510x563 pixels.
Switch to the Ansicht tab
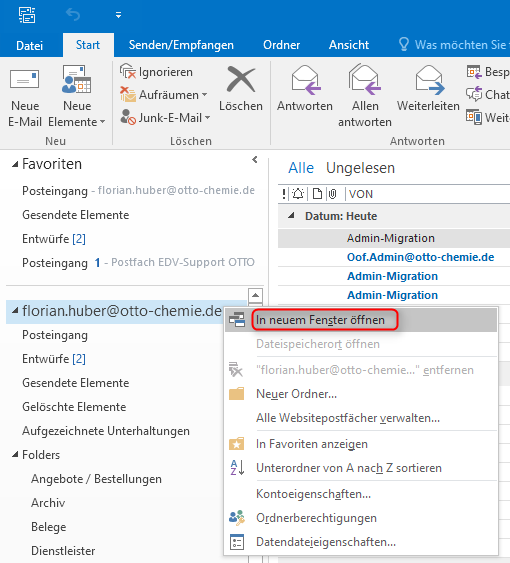349,45
